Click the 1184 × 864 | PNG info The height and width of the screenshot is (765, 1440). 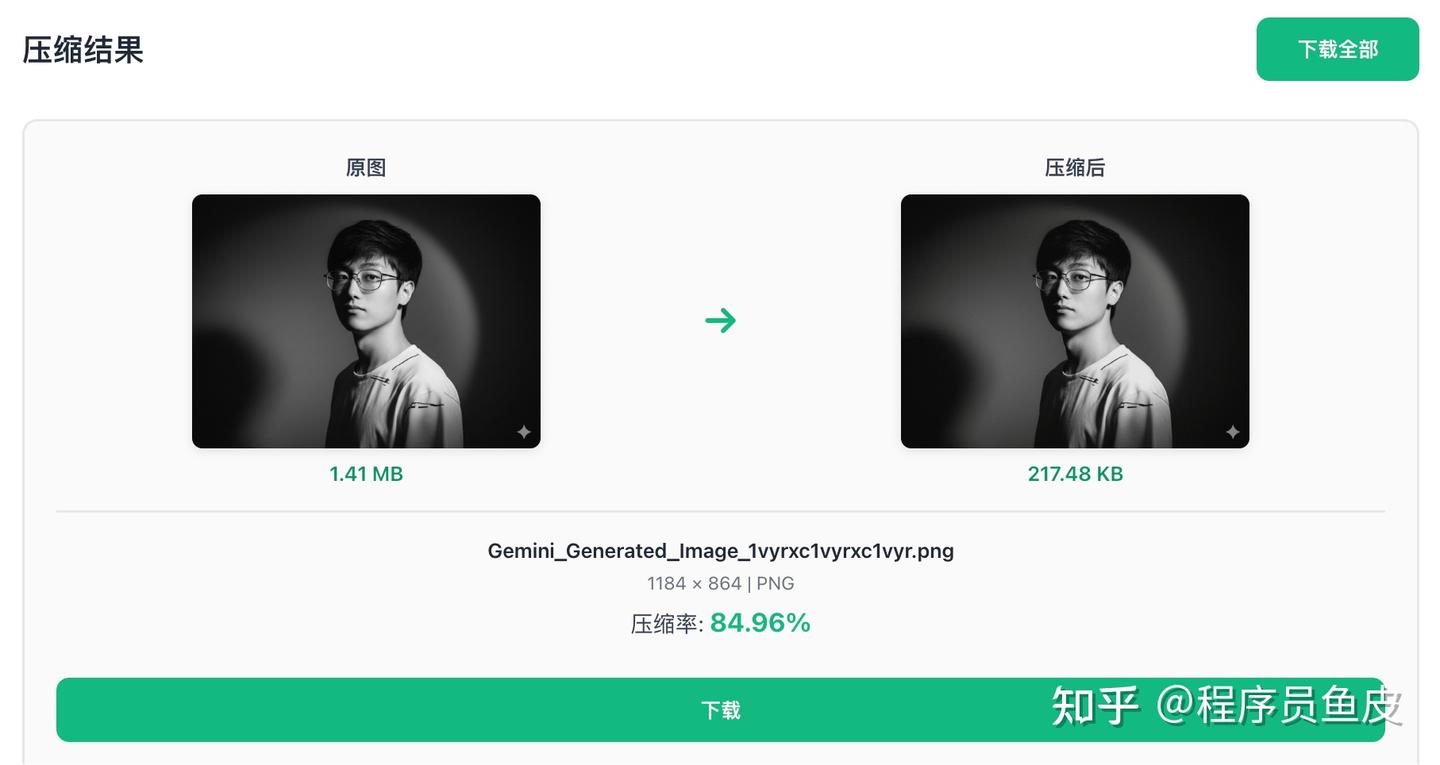[720, 583]
